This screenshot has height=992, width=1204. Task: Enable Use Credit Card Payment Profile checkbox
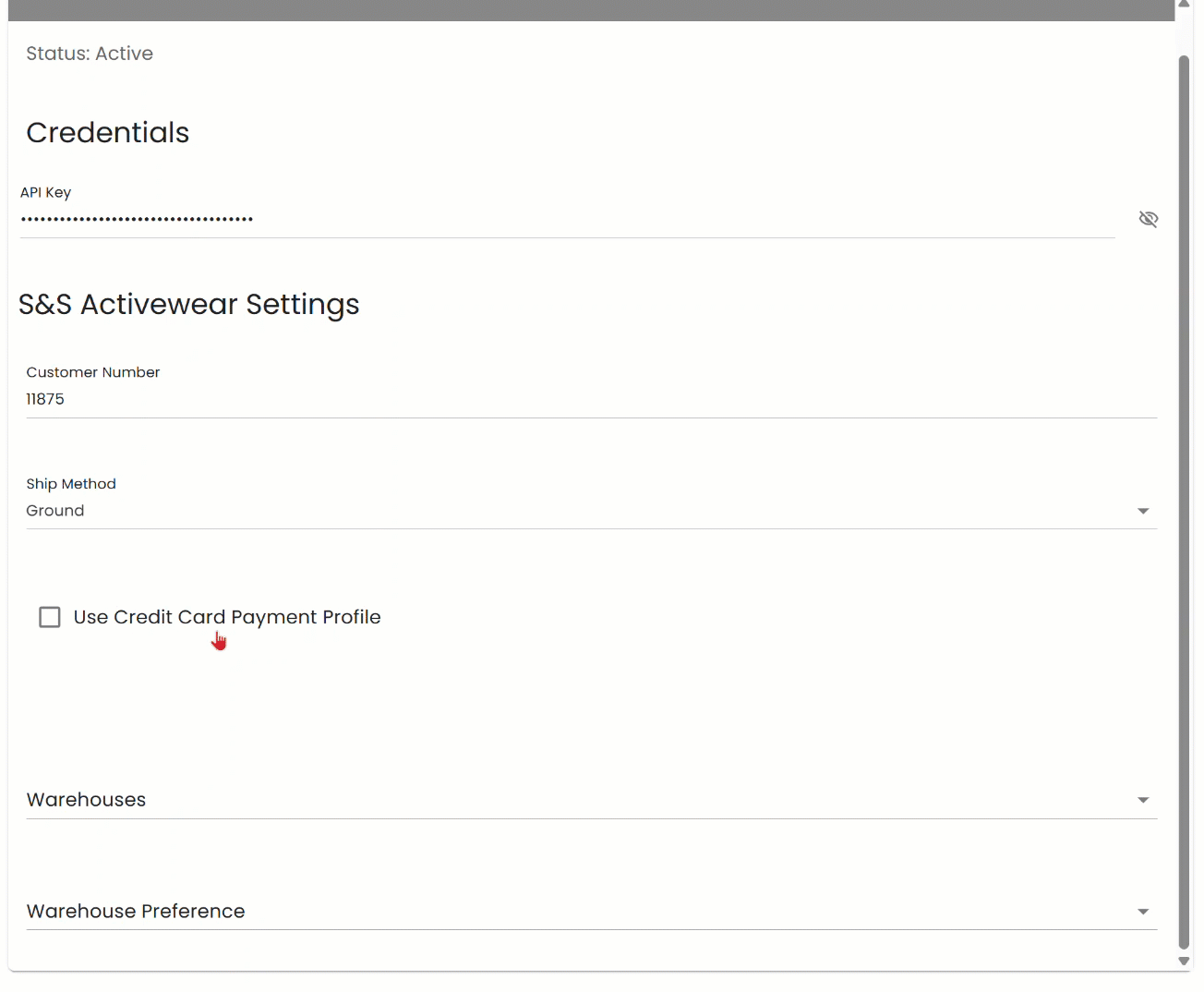pos(50,617)
